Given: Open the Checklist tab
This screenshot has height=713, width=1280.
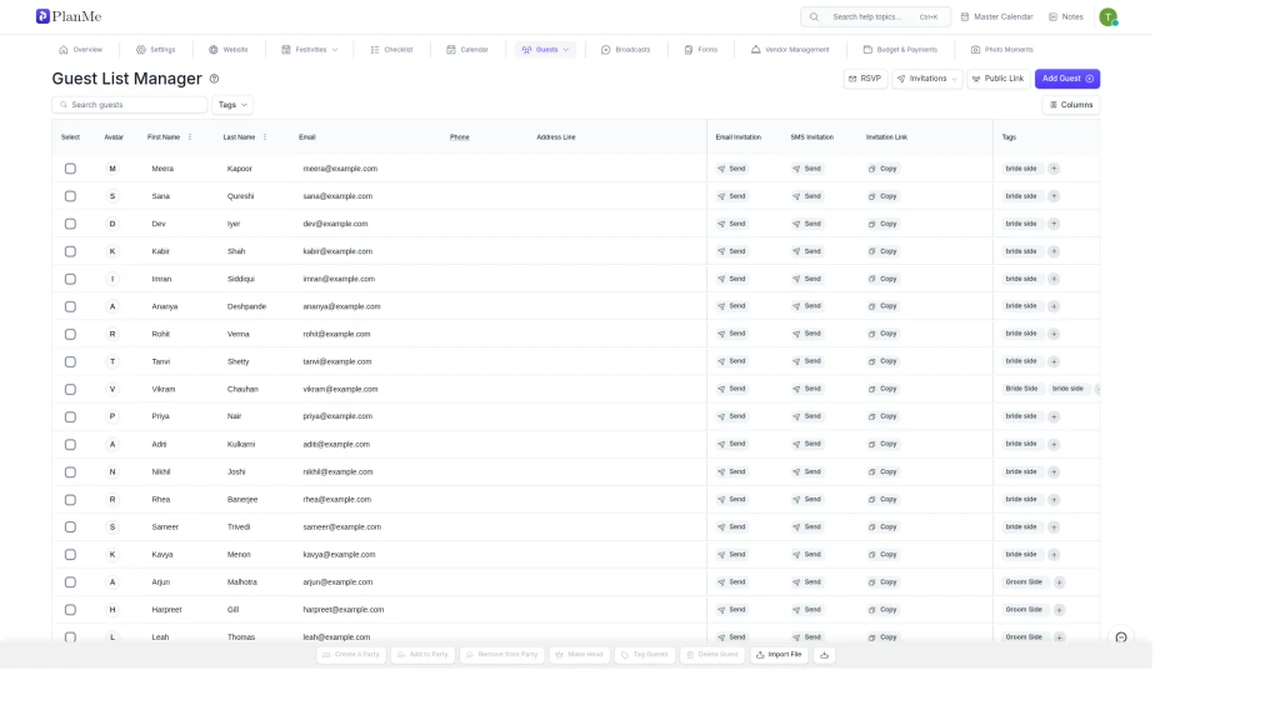Looking at the screenshot, I should [391, 50].
